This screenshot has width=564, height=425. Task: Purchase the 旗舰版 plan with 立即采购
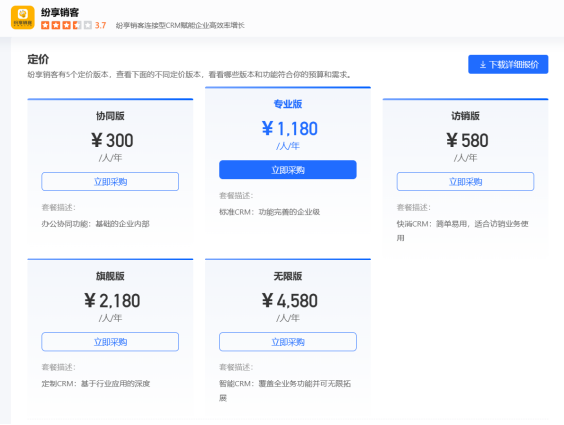click(x=110, y=342)
